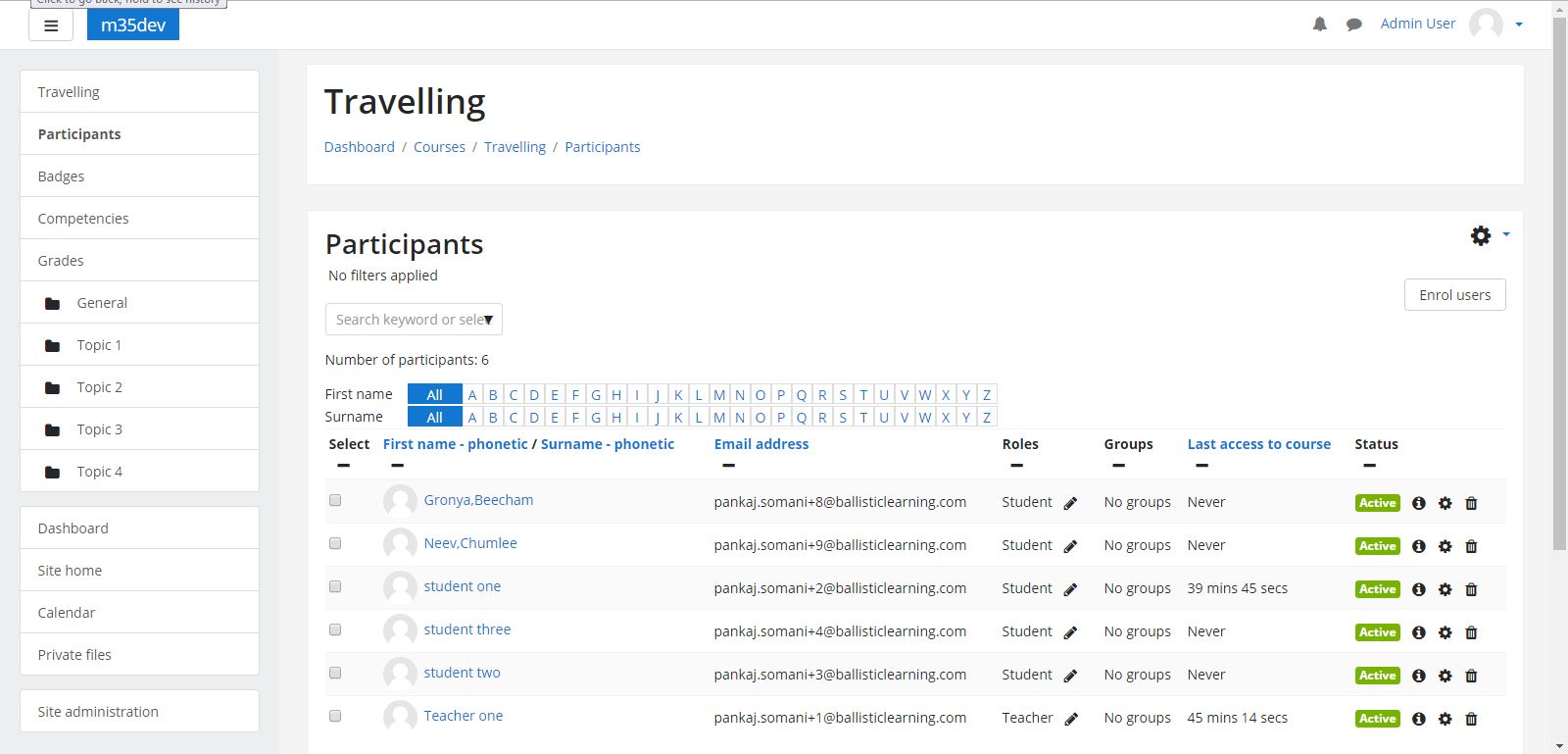The width and height of the screenshot is (1568, 754).
Task: Show enrolment info for Neev,Chumlee
Action: coord(1418,546)
